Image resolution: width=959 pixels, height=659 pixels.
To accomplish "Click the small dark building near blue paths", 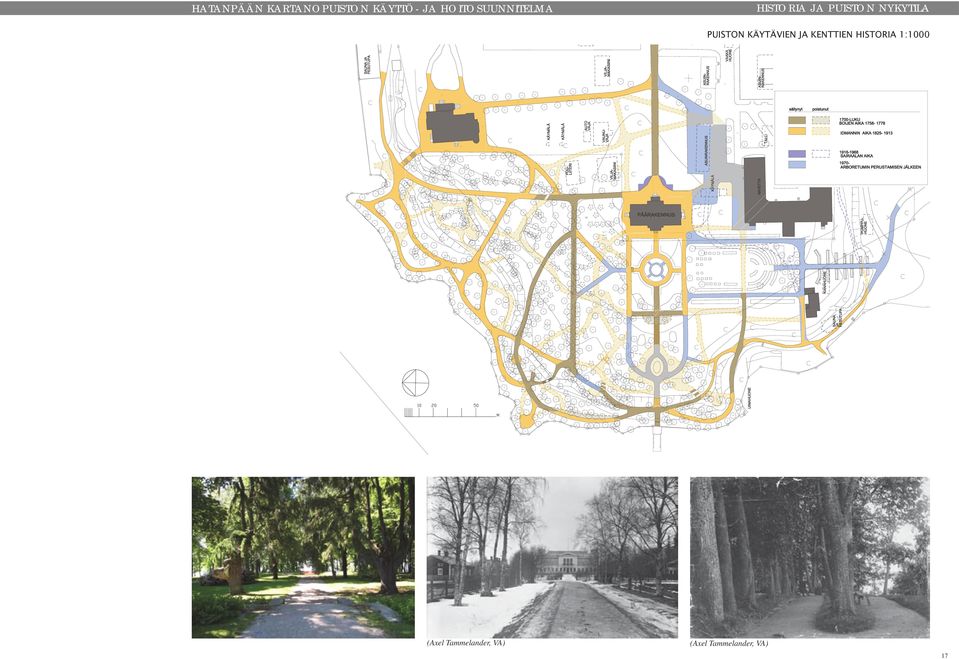I will pyautogui.click(x=811, y=302).
